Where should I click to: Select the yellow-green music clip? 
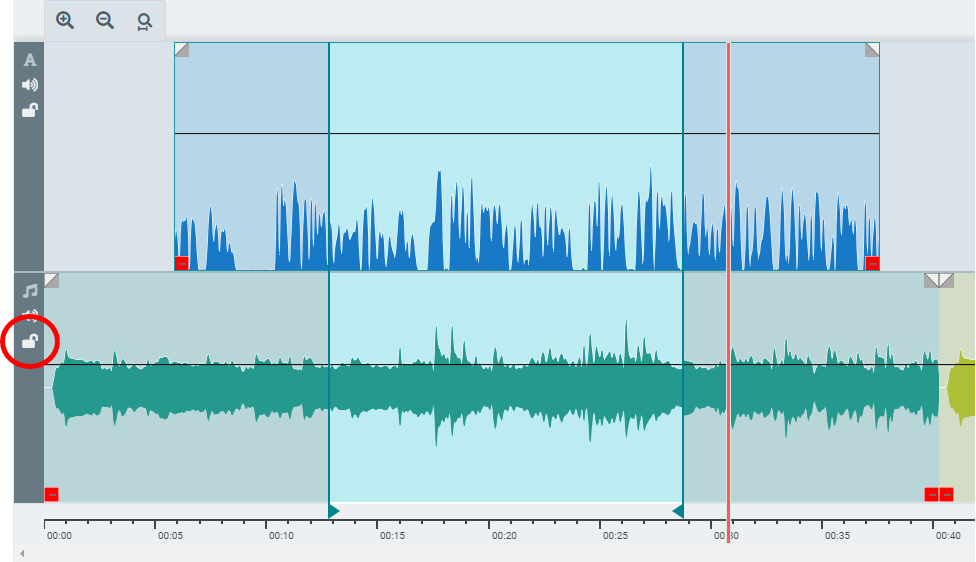click(960, 390)
